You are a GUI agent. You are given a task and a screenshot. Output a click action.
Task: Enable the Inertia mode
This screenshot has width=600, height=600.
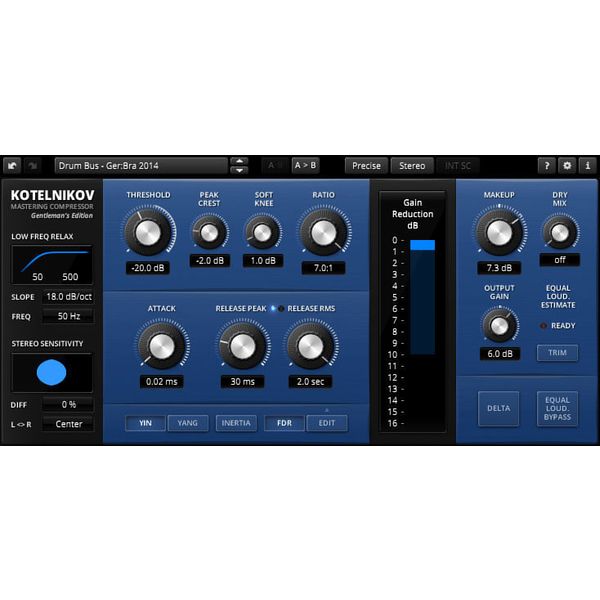tap(236, 423)
